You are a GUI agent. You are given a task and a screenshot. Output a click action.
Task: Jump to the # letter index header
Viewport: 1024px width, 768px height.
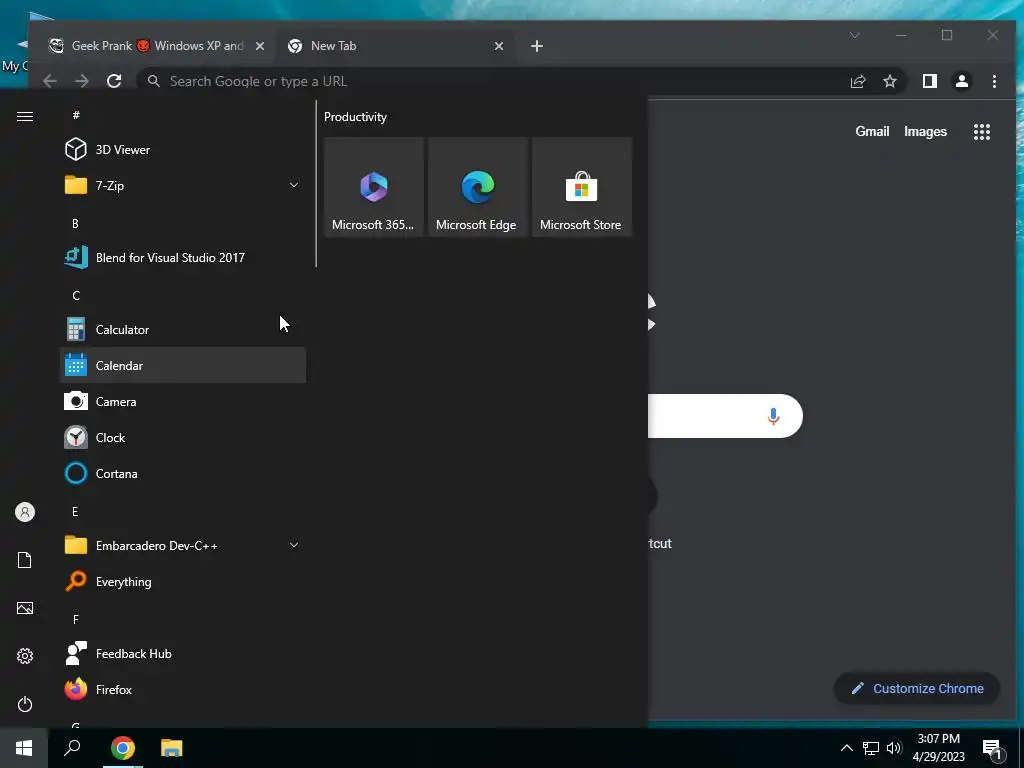[x=76, y=115]
